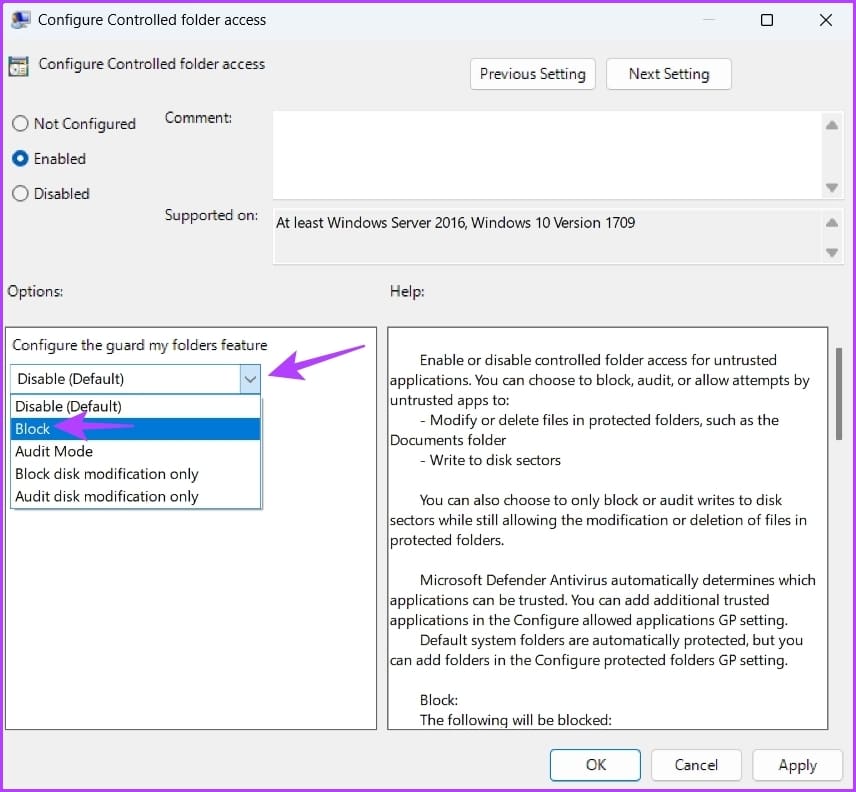Click the 'Help:' label
The width and height of the screenshot is (856, 792).
click(x=407, y=291)
